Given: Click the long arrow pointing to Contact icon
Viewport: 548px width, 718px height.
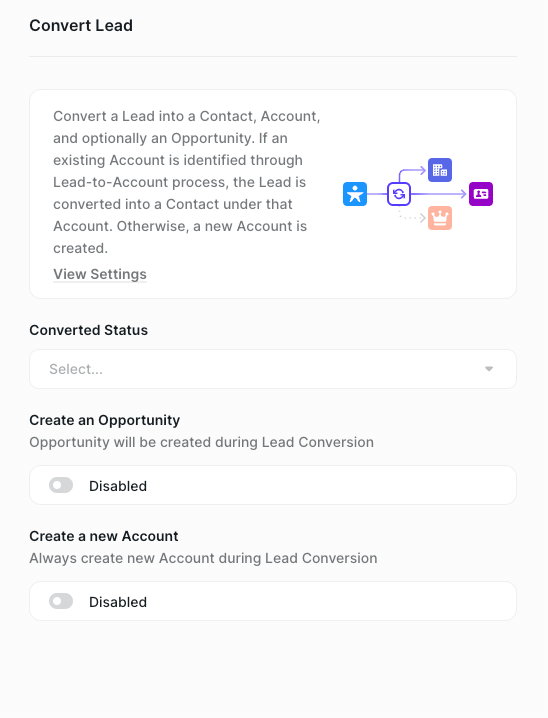Looking at the screenshot, I should click(x=439, y=194).
